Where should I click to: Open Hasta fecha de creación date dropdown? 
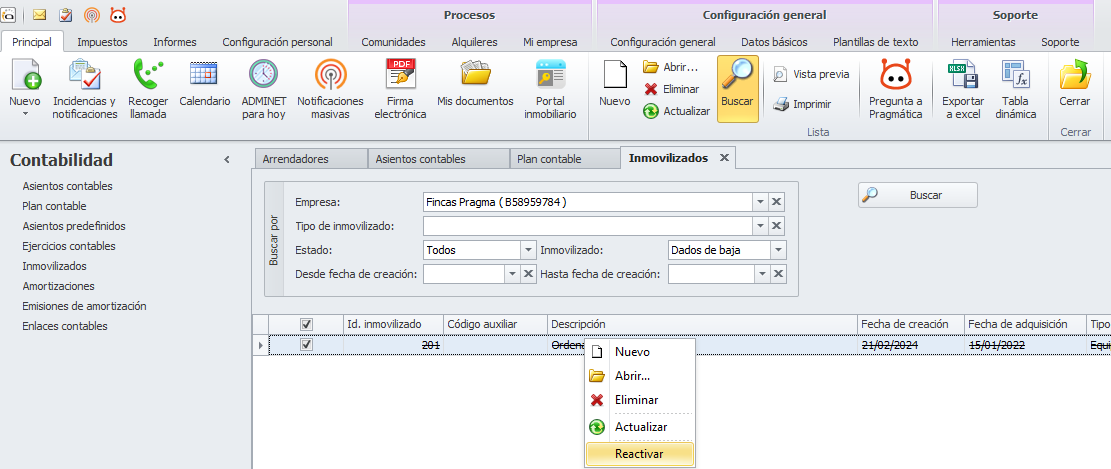pos(760,273)
